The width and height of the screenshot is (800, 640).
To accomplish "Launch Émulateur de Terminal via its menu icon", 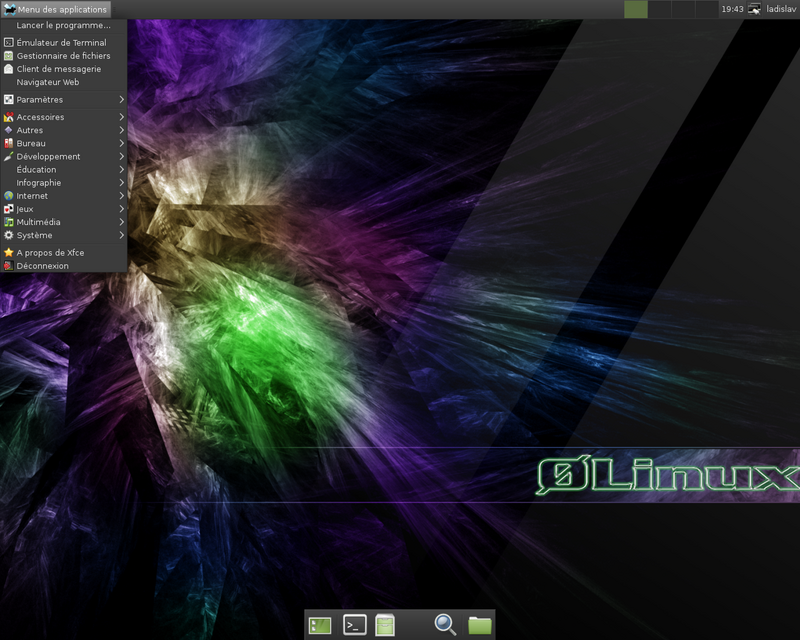I will click(x=8, y=42).
